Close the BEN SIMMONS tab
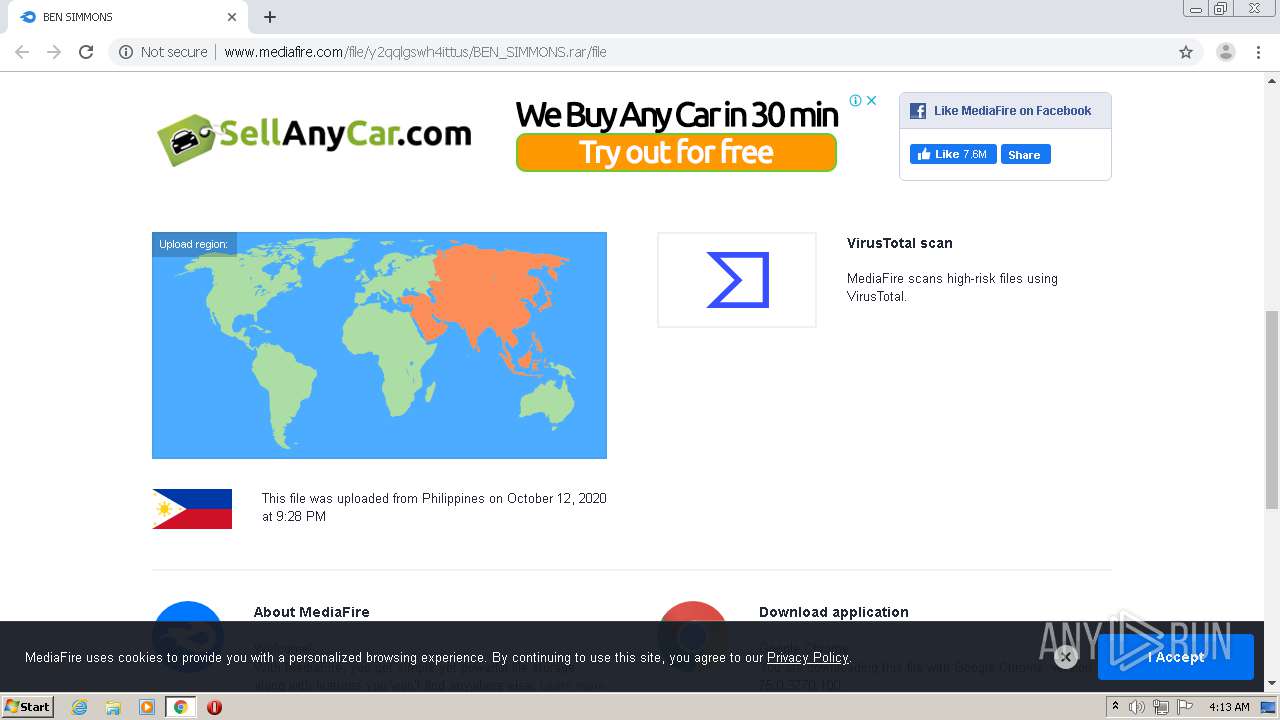Image resolution: width=1280 pixels, height=720 pixels. pyautogui.click(x=232, y=17)
